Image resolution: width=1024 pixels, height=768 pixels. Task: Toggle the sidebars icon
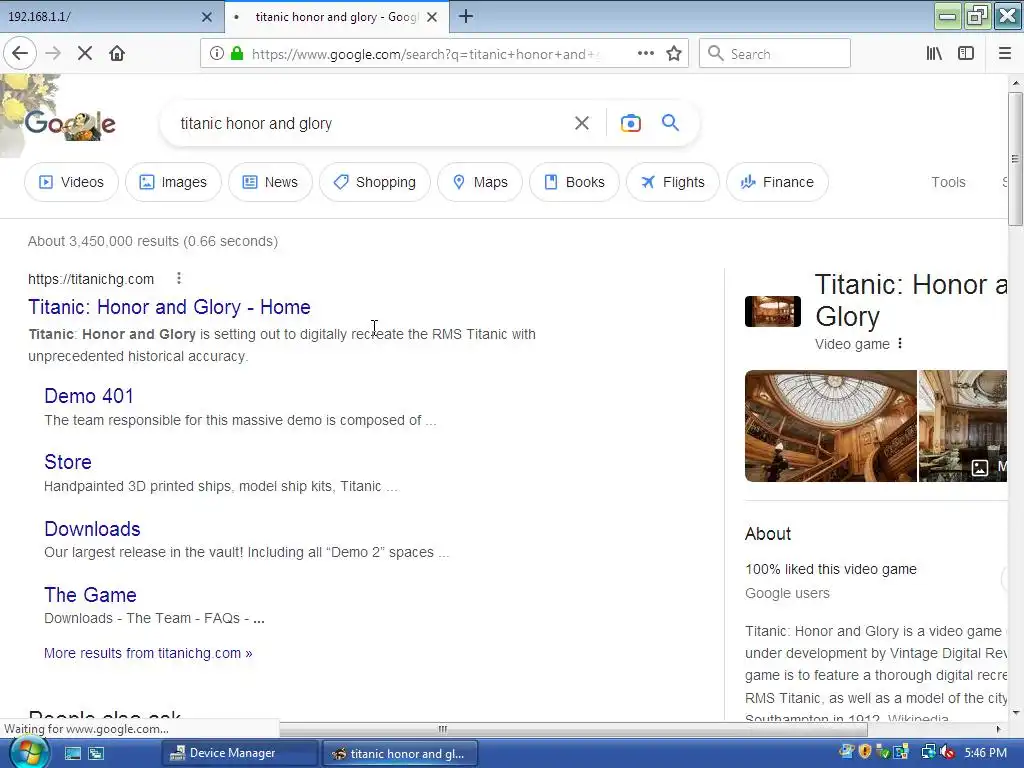[966, 54]
